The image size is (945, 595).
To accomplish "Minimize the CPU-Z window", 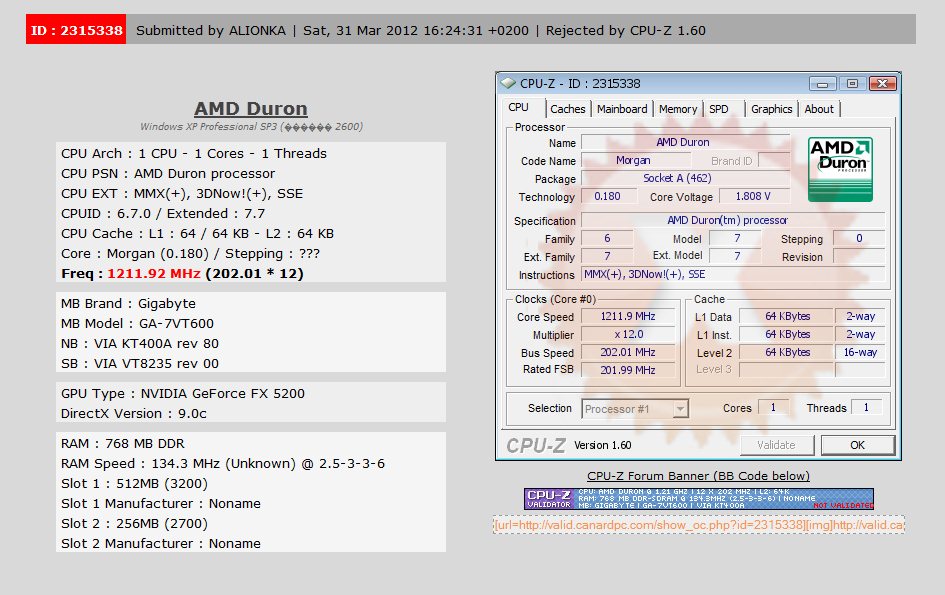I will (x=822, y=83).
